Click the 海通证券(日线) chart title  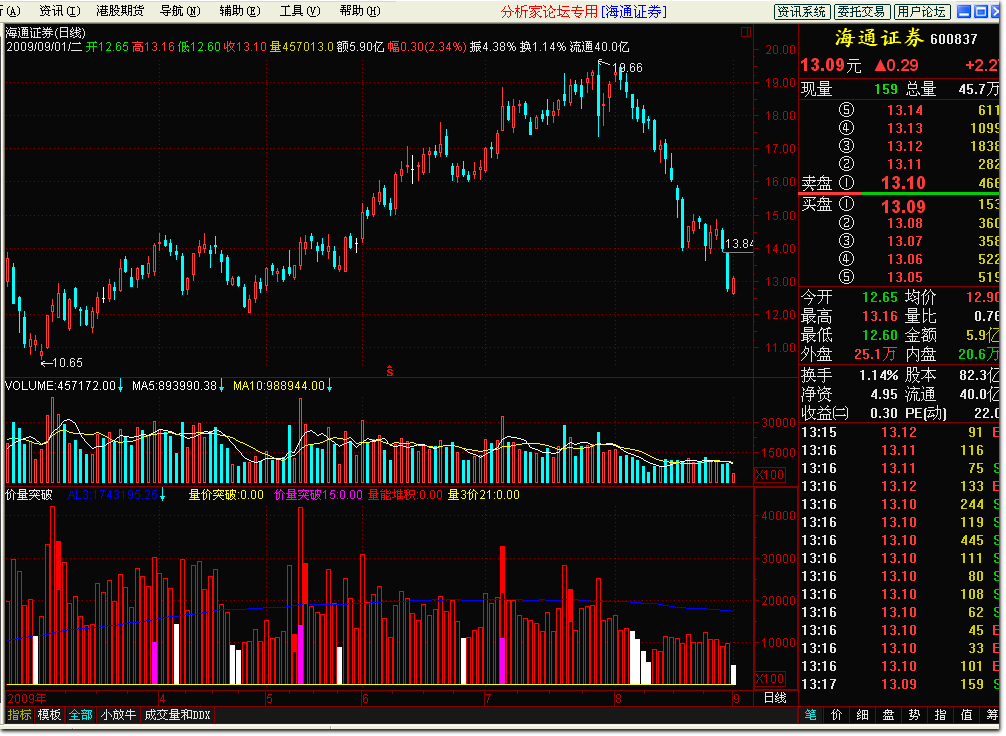46,33
